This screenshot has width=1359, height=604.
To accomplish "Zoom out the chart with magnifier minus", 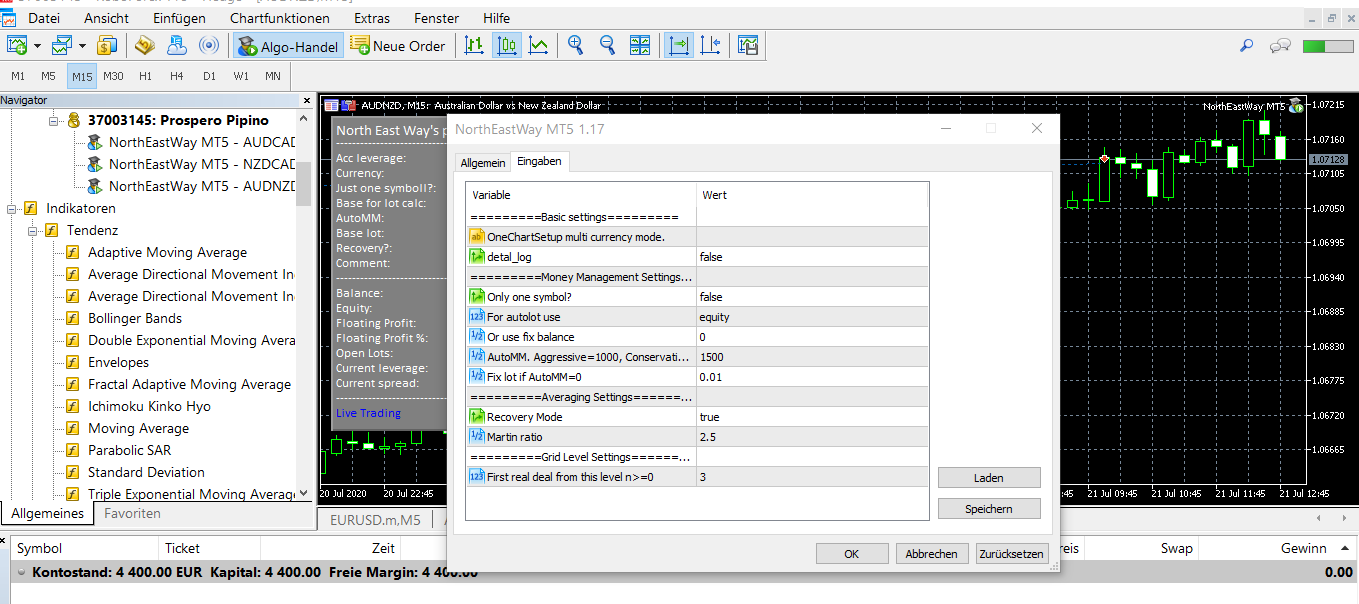I will pyautogui.click(x=607, y=45).
